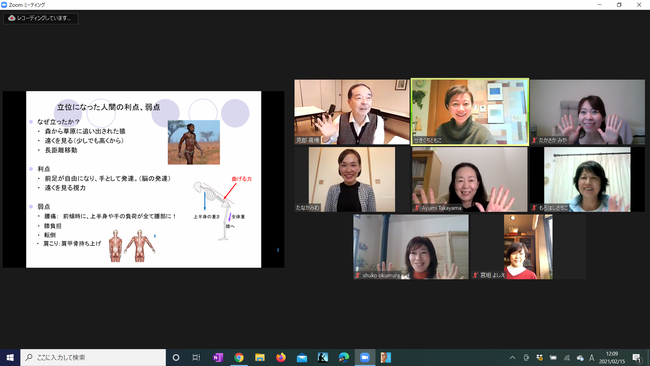650x366 pixels.
Task: Click the muted mic icon beside Ayumi Takayama
Action: point(417,208)
